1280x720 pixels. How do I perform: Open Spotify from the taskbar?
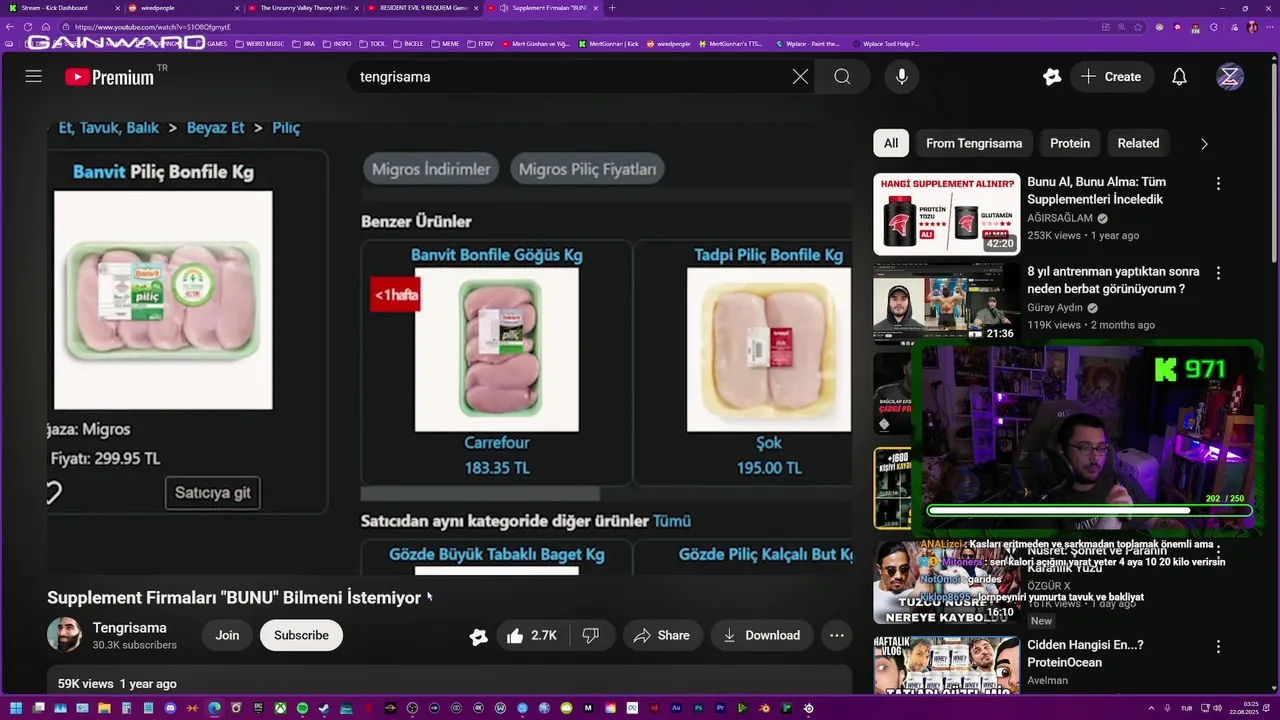(302, 708)
